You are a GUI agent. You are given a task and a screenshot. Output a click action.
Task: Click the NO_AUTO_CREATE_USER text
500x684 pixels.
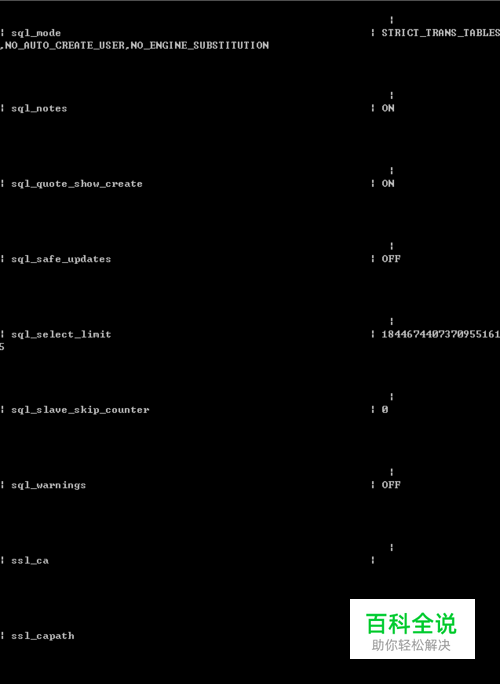pyautogui.click(x=65, y=45)
